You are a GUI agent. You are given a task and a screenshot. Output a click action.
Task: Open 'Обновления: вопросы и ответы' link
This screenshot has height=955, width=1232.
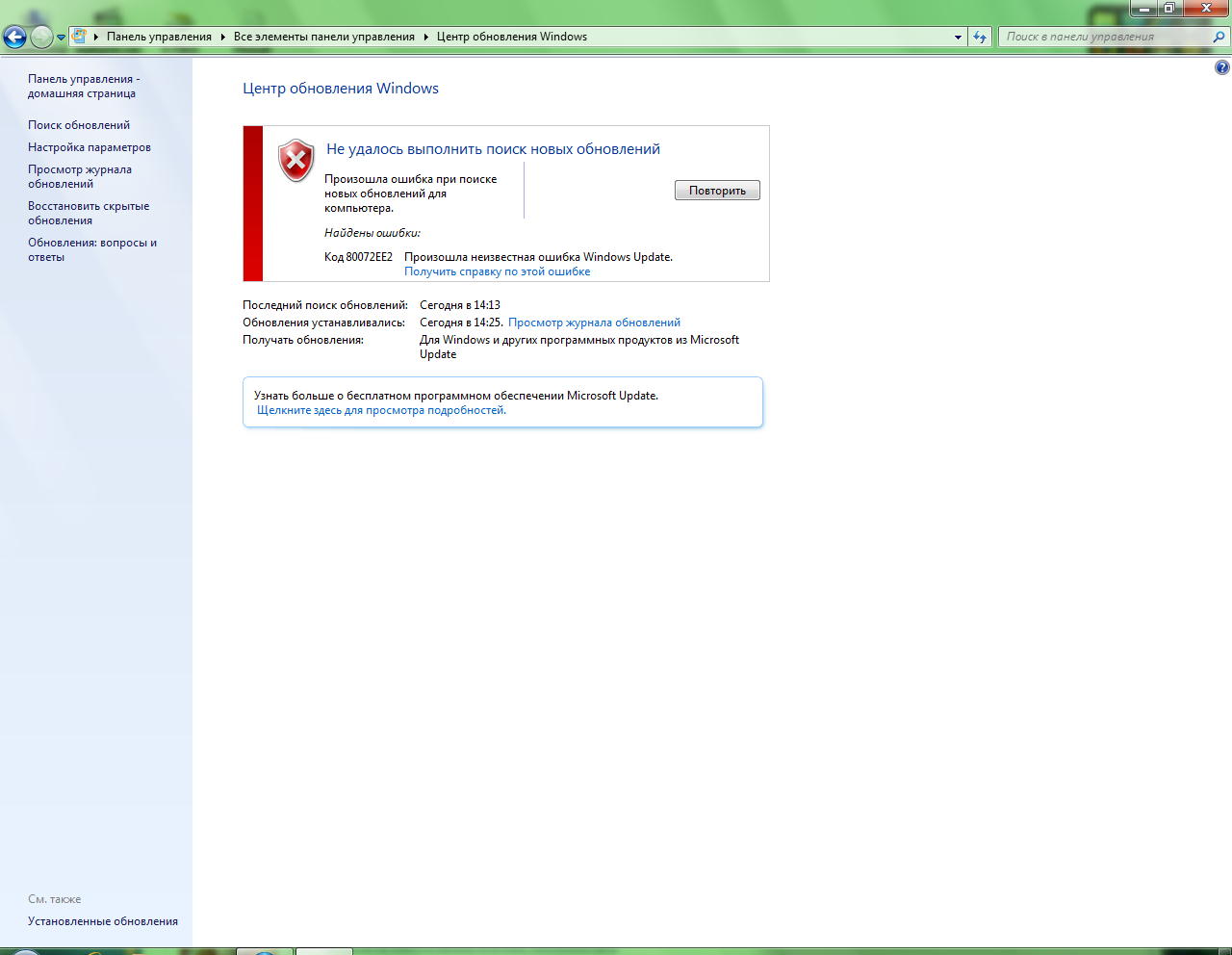92,249
